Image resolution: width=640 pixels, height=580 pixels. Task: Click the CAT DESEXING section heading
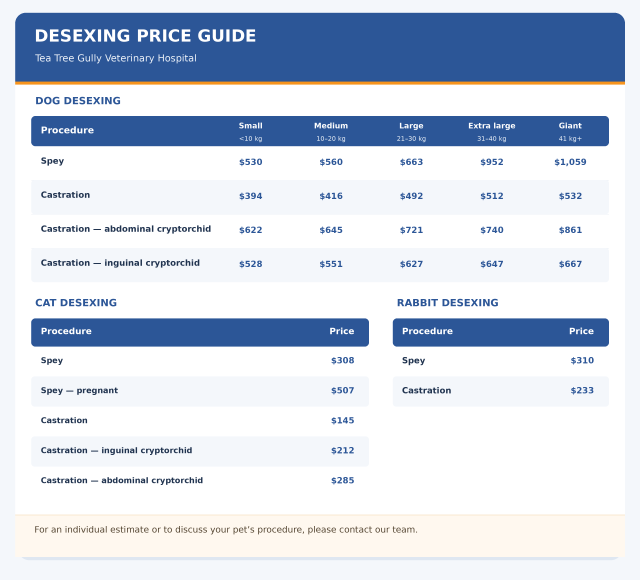coord(76,302)
